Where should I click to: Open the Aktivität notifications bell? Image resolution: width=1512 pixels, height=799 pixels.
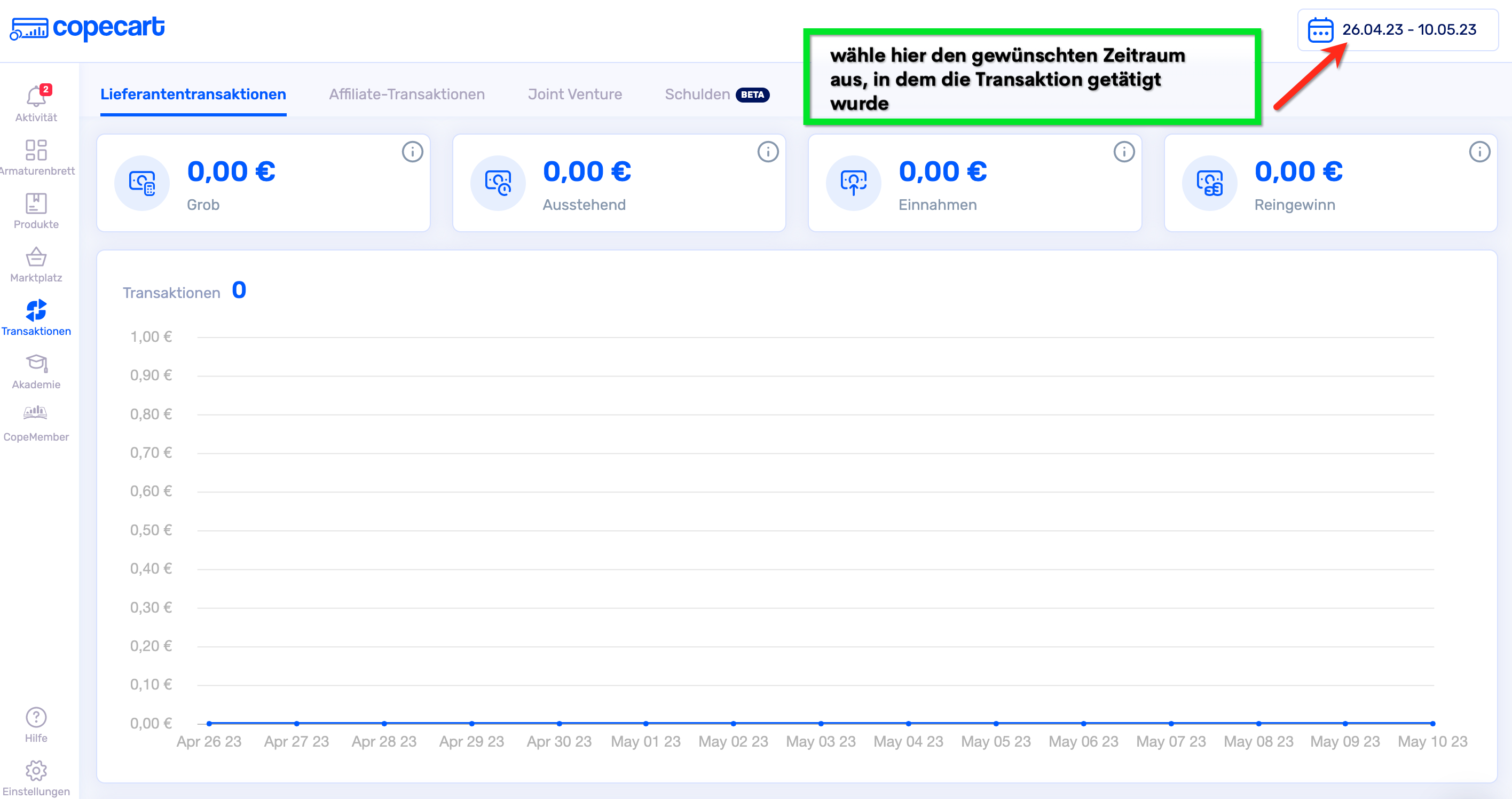[36, 97]
